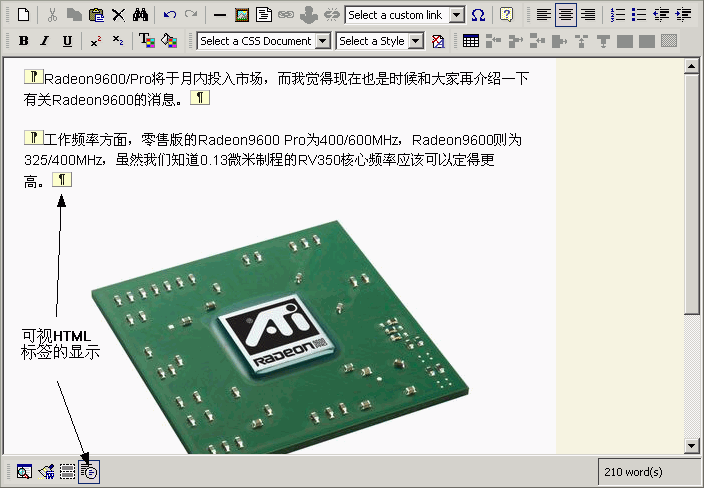The height and width of the screenshot is (488, 704).
Task: Remove formatting with crossed-out A icon
Action: pos(438,41)
